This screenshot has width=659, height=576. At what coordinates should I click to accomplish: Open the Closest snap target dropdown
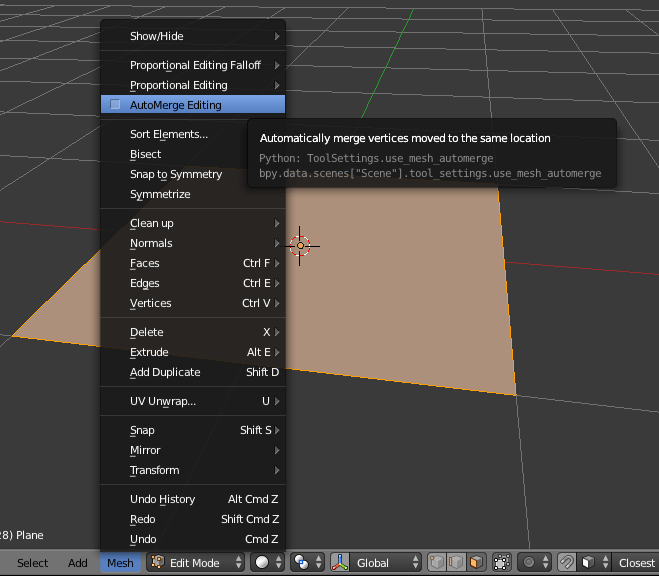(x=635, y=562)
